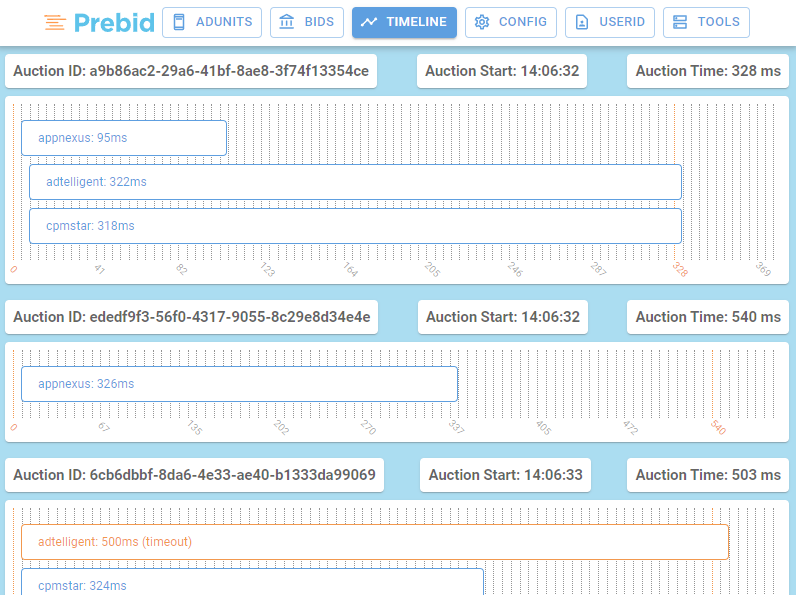Click the gear icon on Config
This screenshot has height=595, width=796.
coord(482,22)
